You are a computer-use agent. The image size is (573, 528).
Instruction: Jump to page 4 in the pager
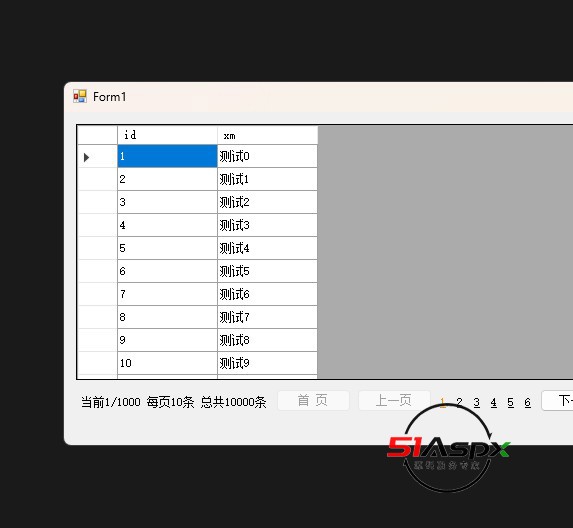pyautogui.click(x=493, y=402)
